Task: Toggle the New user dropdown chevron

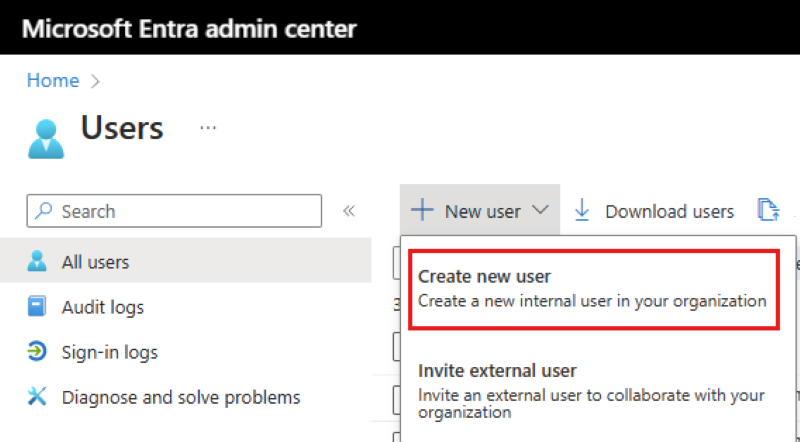Action: (x=540, y=210)
